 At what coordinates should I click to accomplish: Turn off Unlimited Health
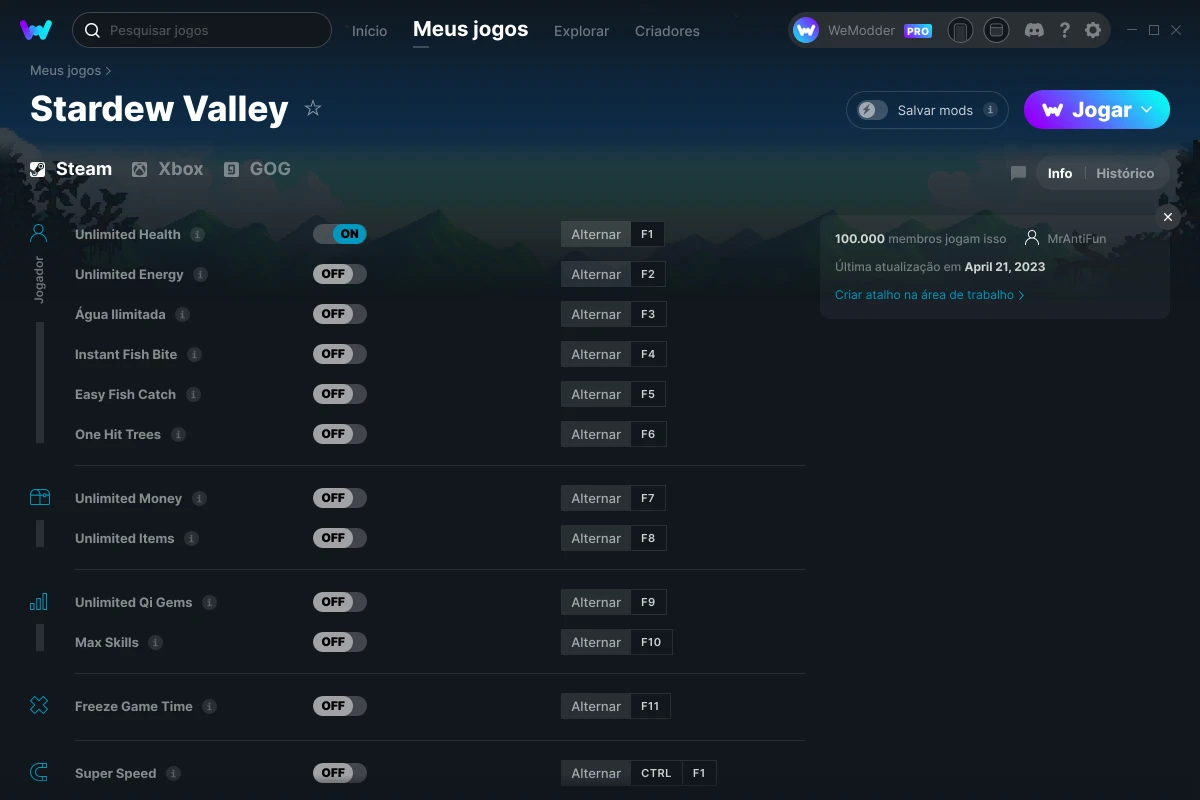pyautogui.click(x=340, y=233)
